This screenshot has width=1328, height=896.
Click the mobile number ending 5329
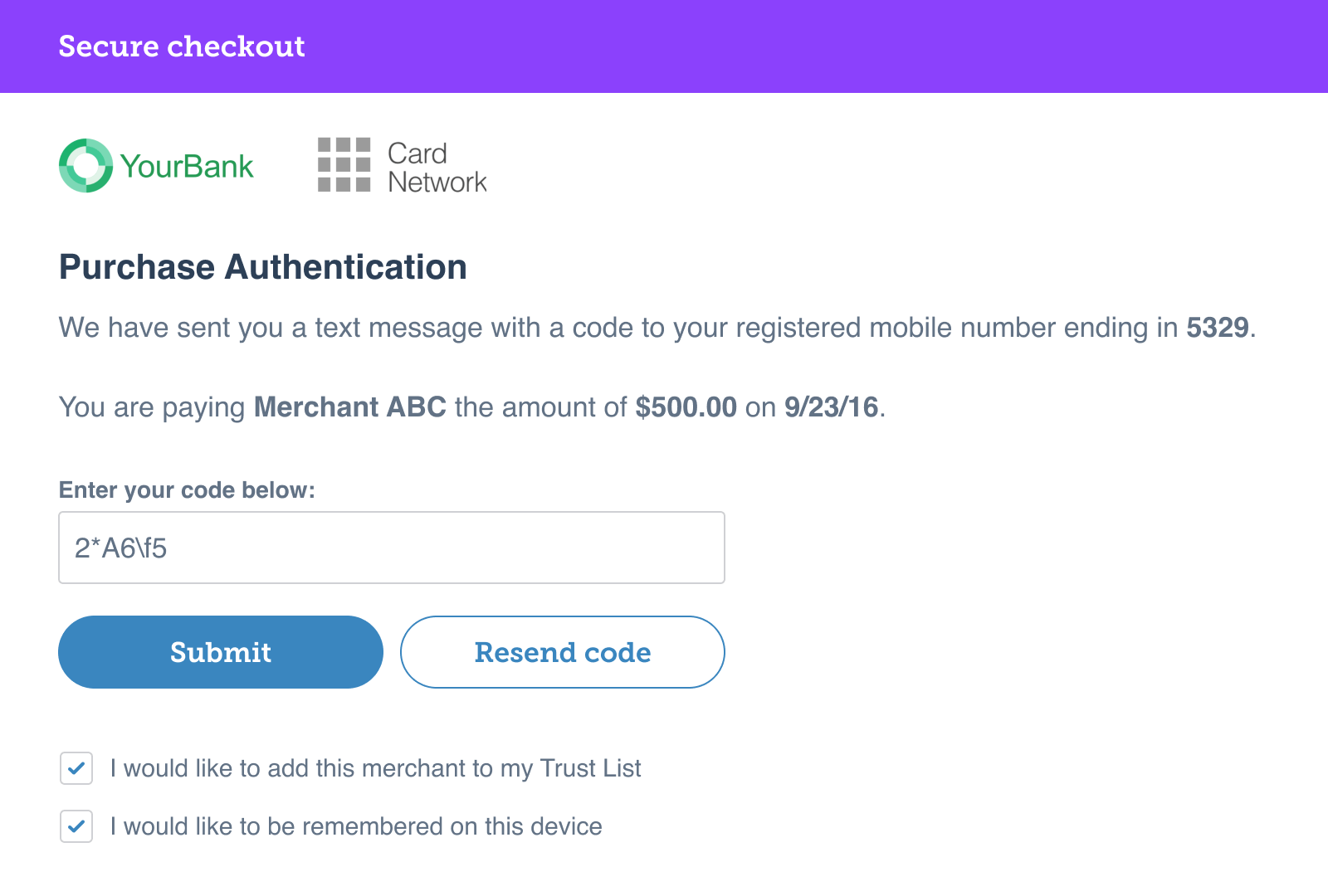tap(1218, 328)
